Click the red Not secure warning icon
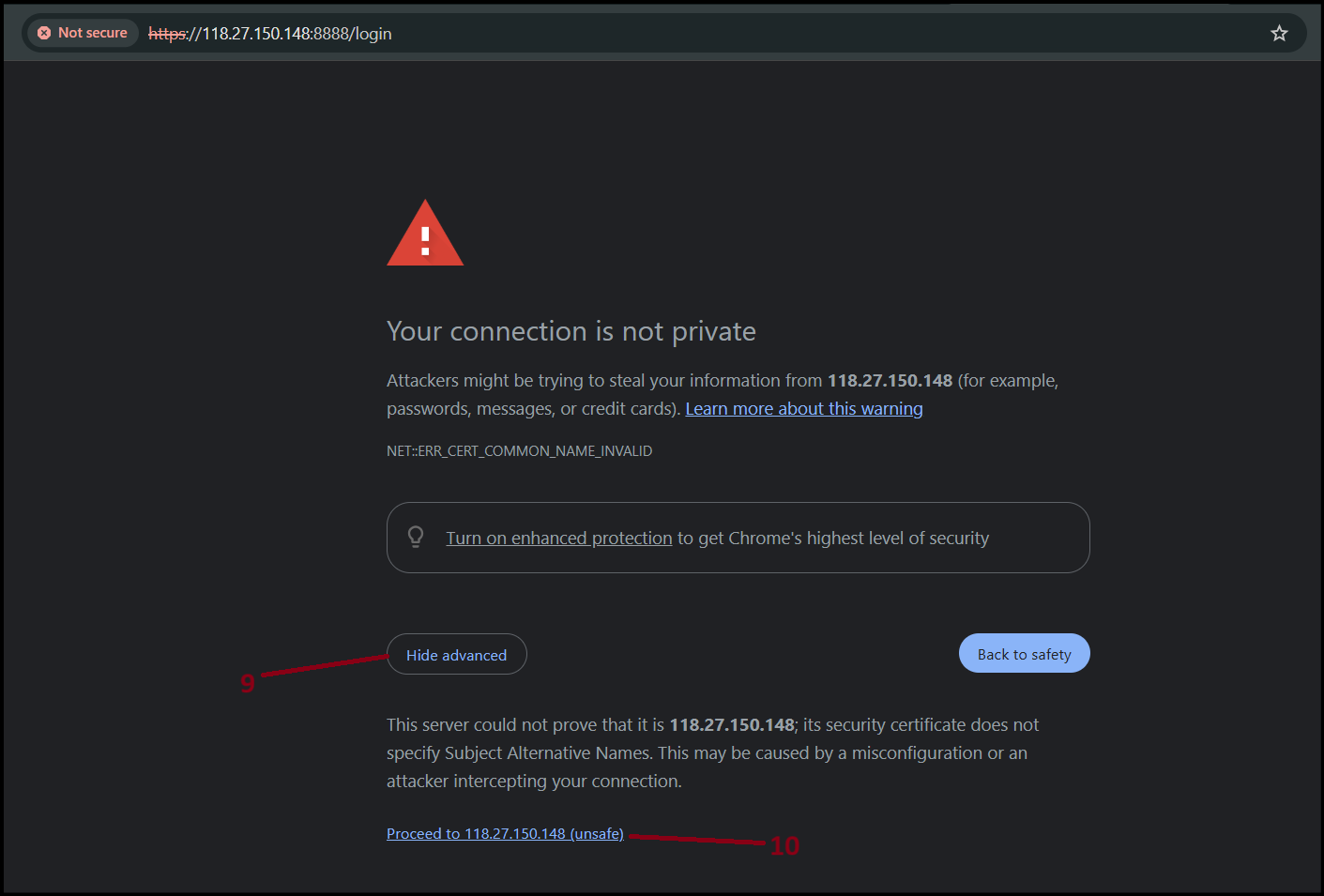The width and height of the screenshot is (1324, 896). pyautogui.click(x=44, y=33)
